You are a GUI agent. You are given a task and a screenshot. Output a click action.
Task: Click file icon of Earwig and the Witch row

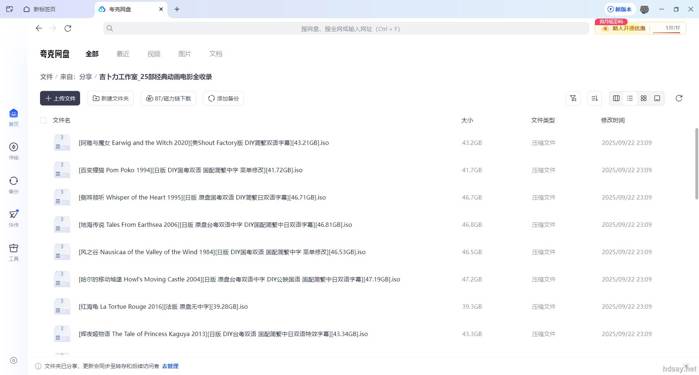[62, 143]
